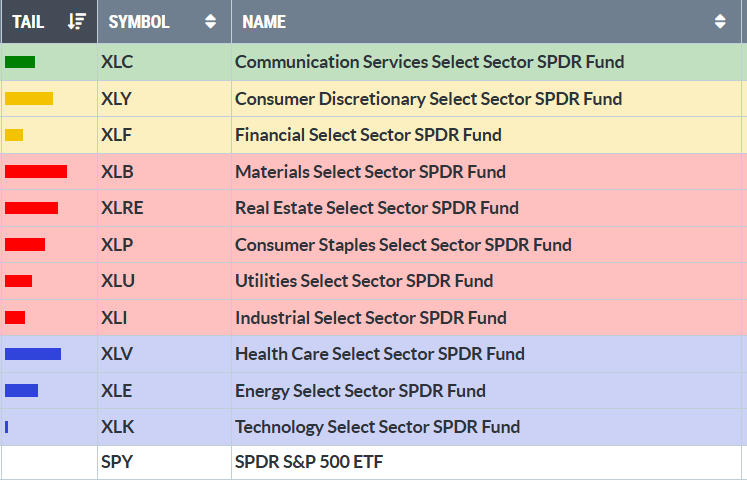Sort by the SYMBOL header label
747x483 pixels.
click(139, 21)
